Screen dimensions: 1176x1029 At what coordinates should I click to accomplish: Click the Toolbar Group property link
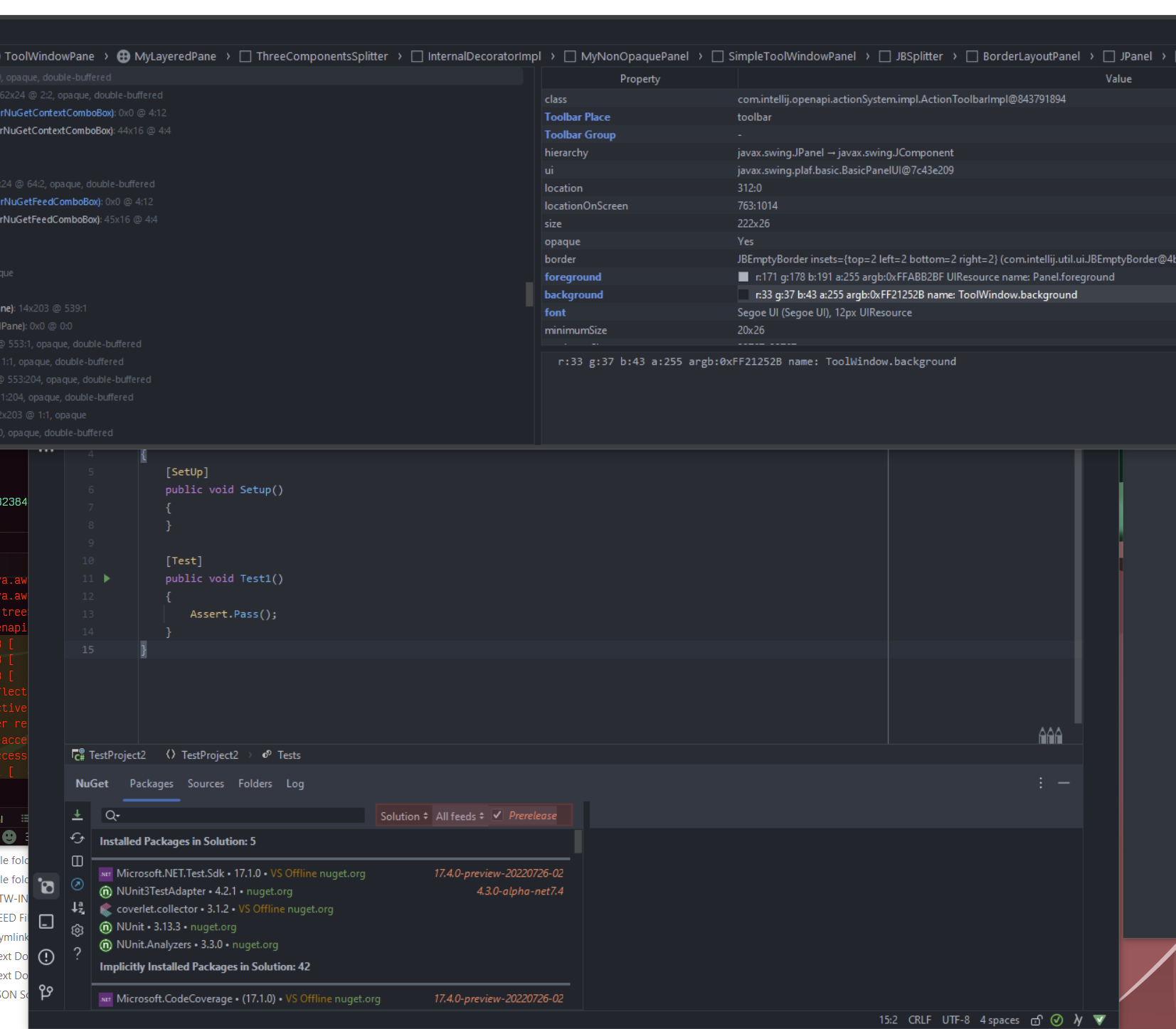click(x=580, y=134)
